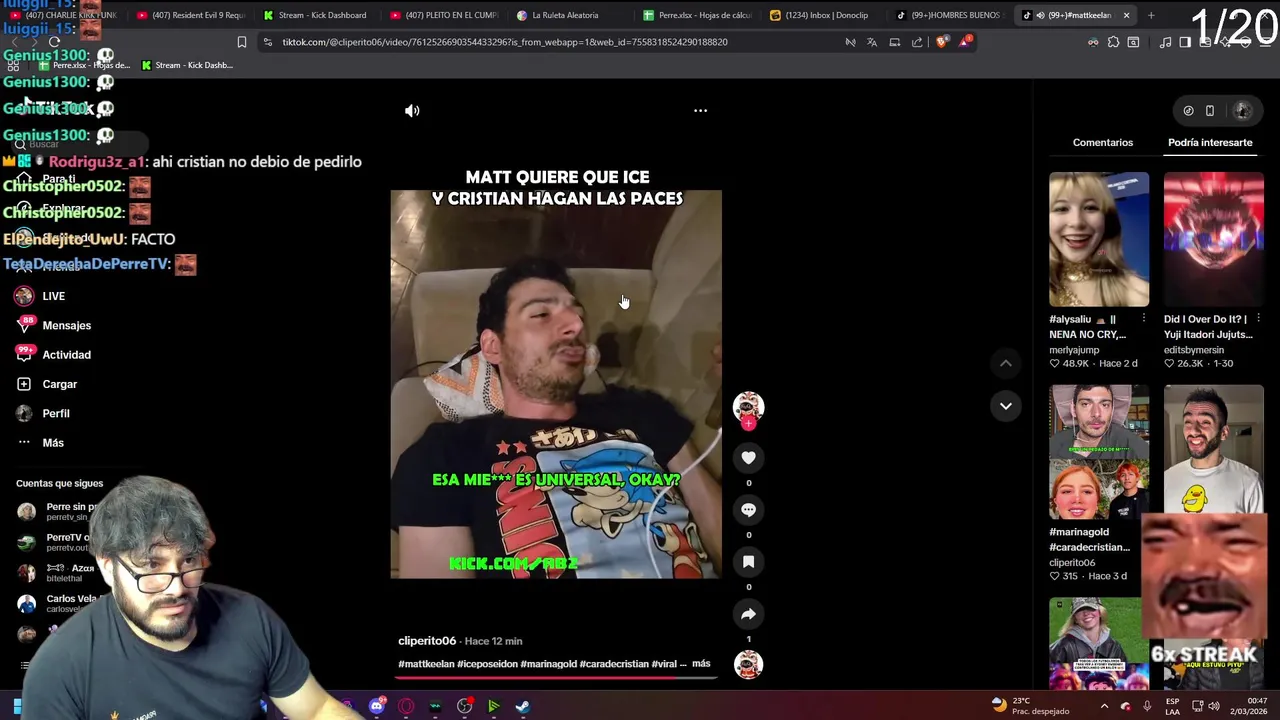The image size is (1280, 720).
Task: Switch to HOMBRES BUENOS TikTok tab
Action: (x=950, y=15)
